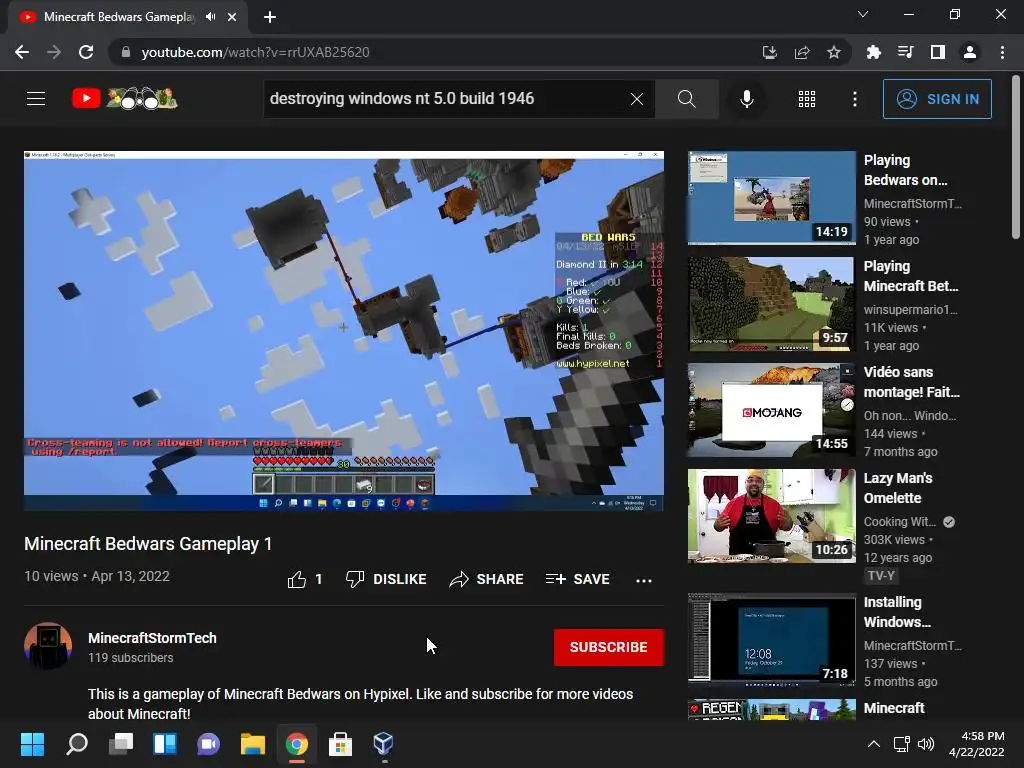Open winsupermario1... channel name

point(910,310)
